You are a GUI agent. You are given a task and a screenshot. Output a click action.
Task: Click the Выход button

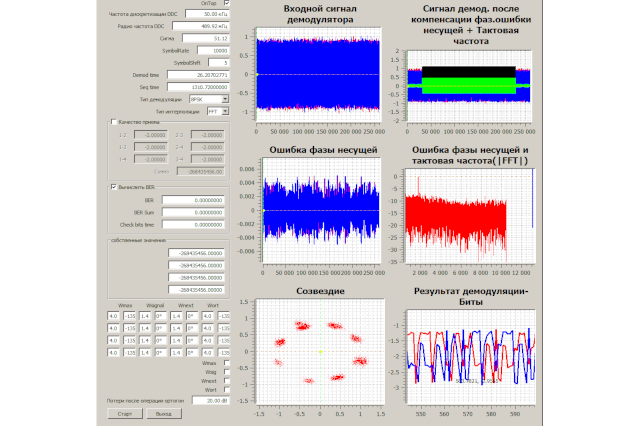click(x=162, y=413)
